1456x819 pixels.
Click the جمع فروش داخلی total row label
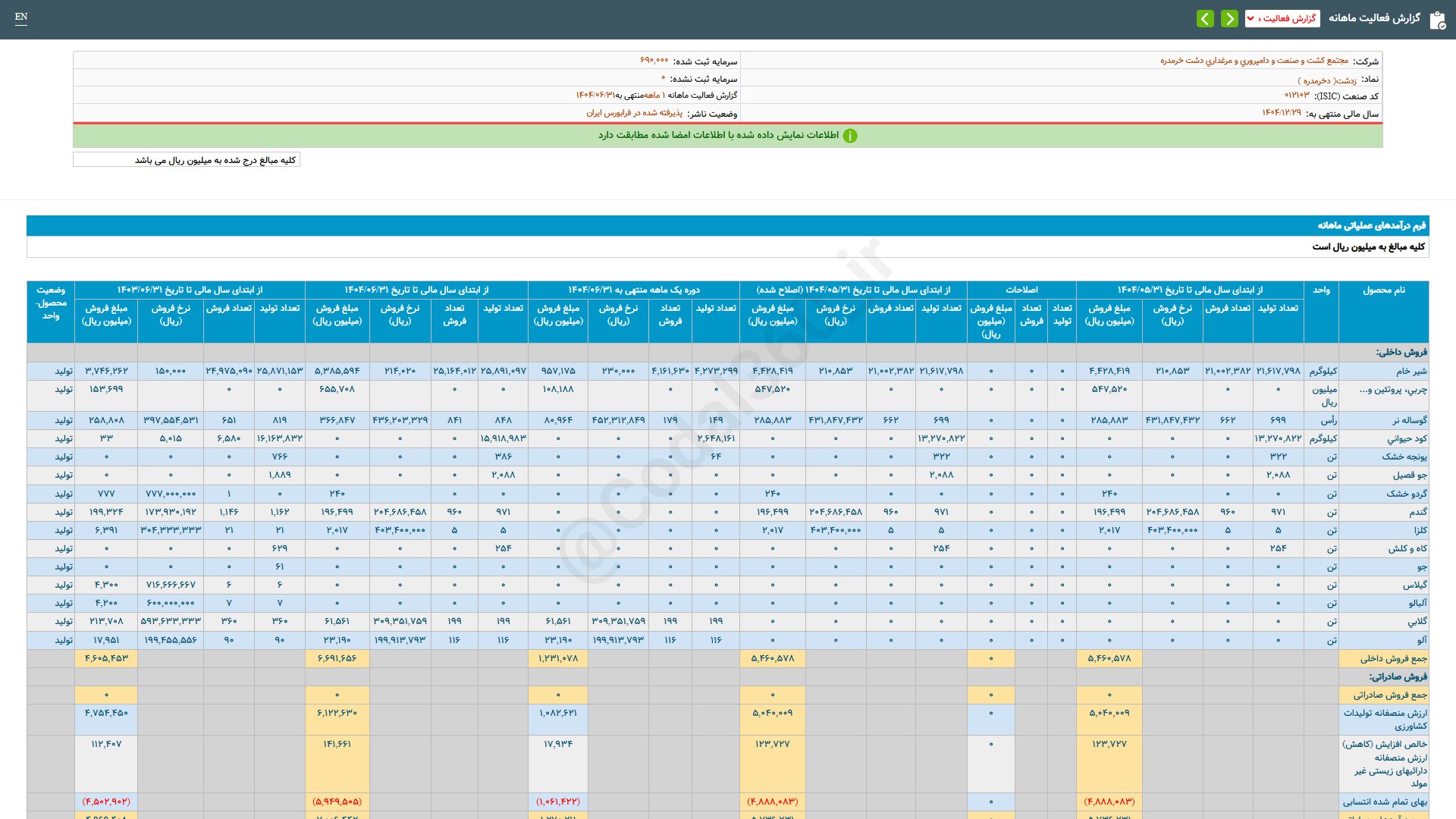point(1393,658)
